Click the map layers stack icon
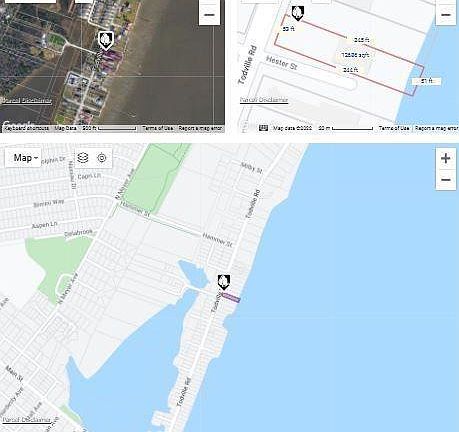The height and width of the screenshot is (432, 459). pos(83,158)
